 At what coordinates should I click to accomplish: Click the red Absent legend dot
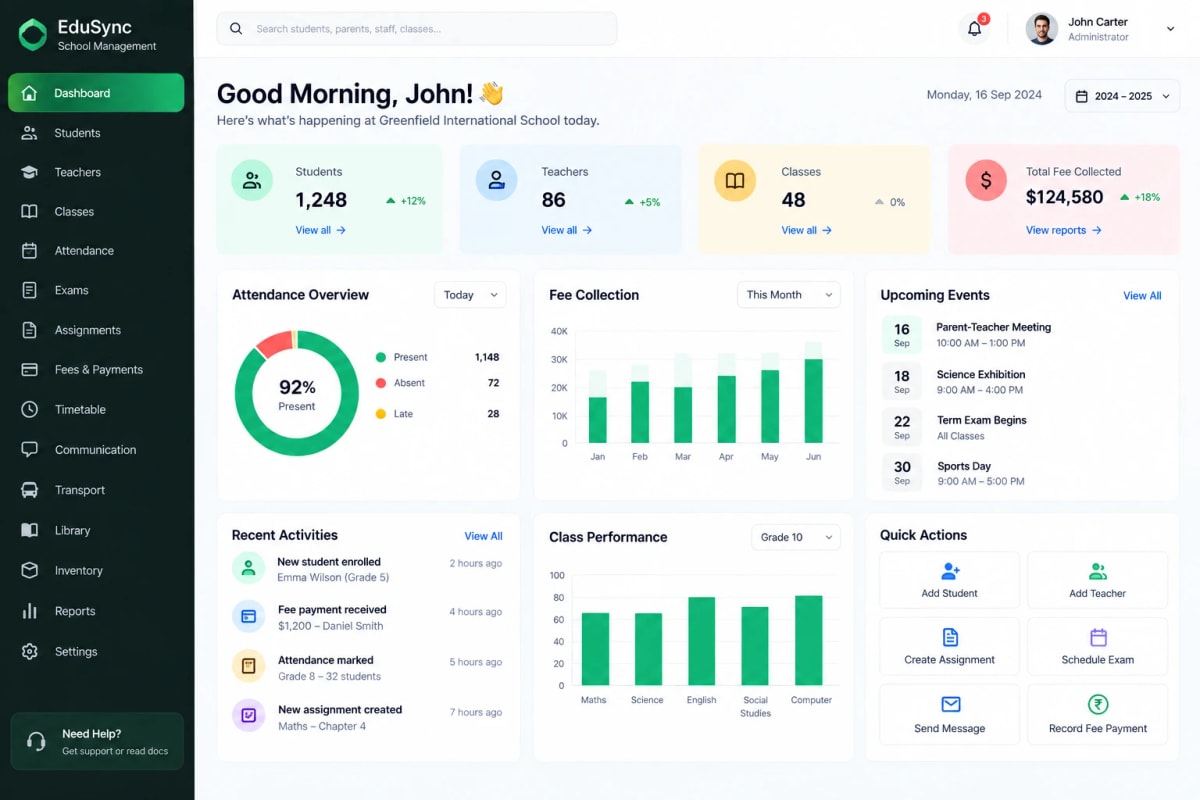click(381, 383)
